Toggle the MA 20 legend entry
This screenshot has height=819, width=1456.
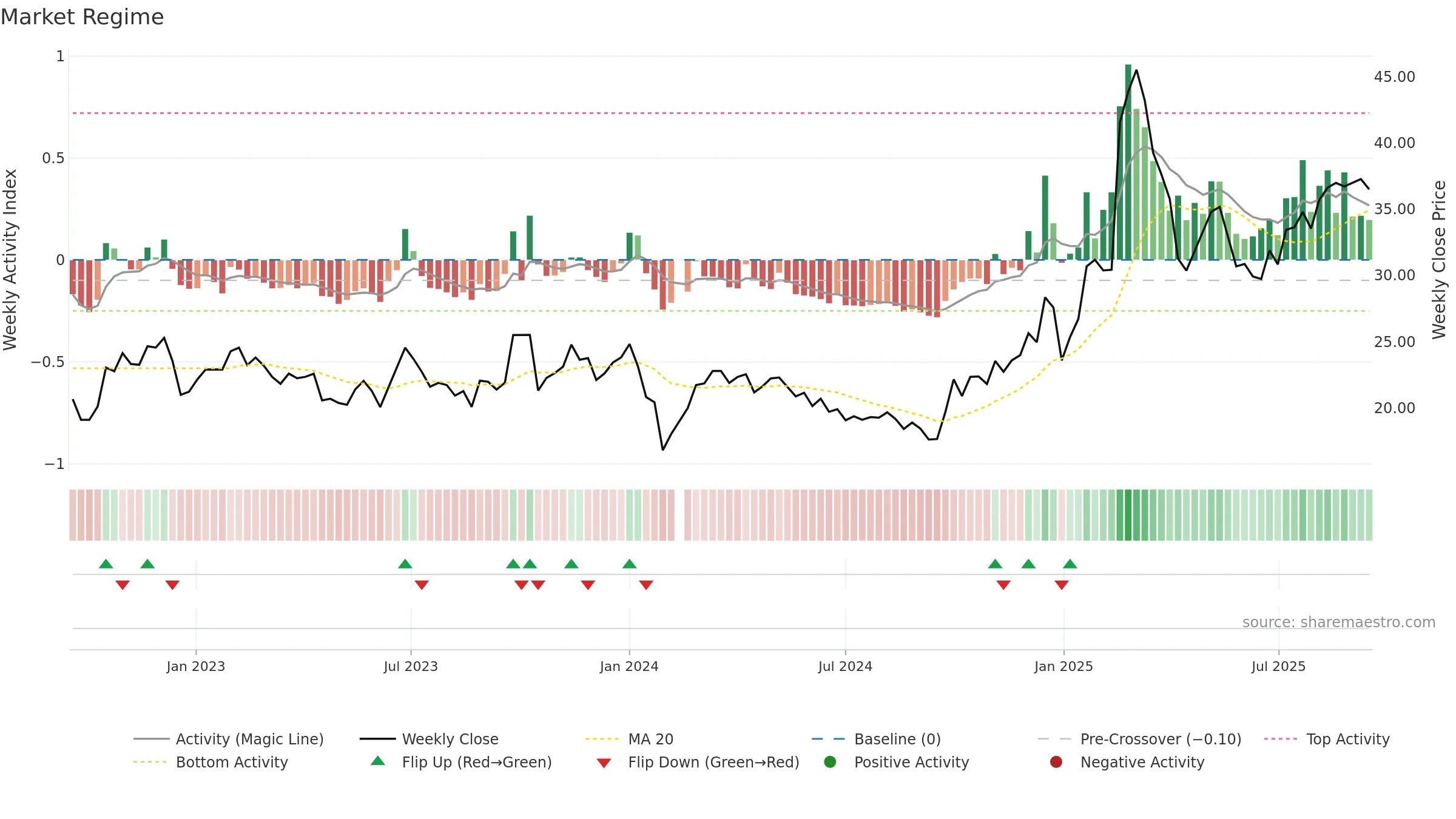(x=629, y=739)
